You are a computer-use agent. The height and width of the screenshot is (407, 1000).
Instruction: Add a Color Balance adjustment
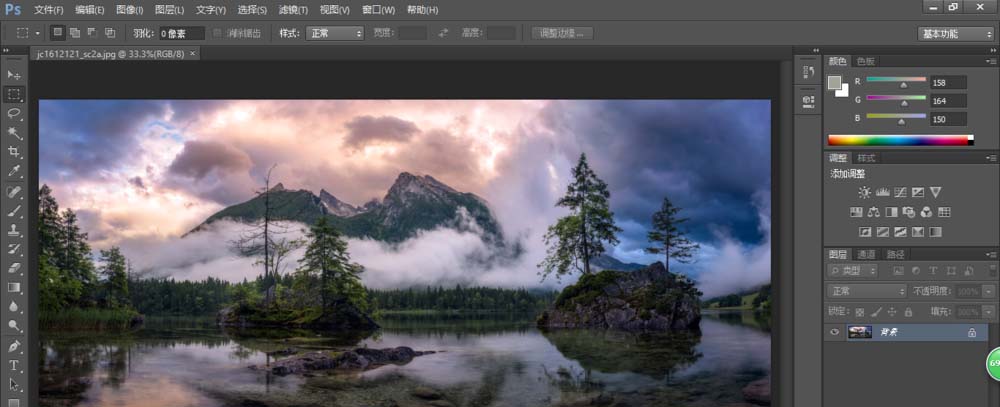pyautogui.click(x=874, y=212)
